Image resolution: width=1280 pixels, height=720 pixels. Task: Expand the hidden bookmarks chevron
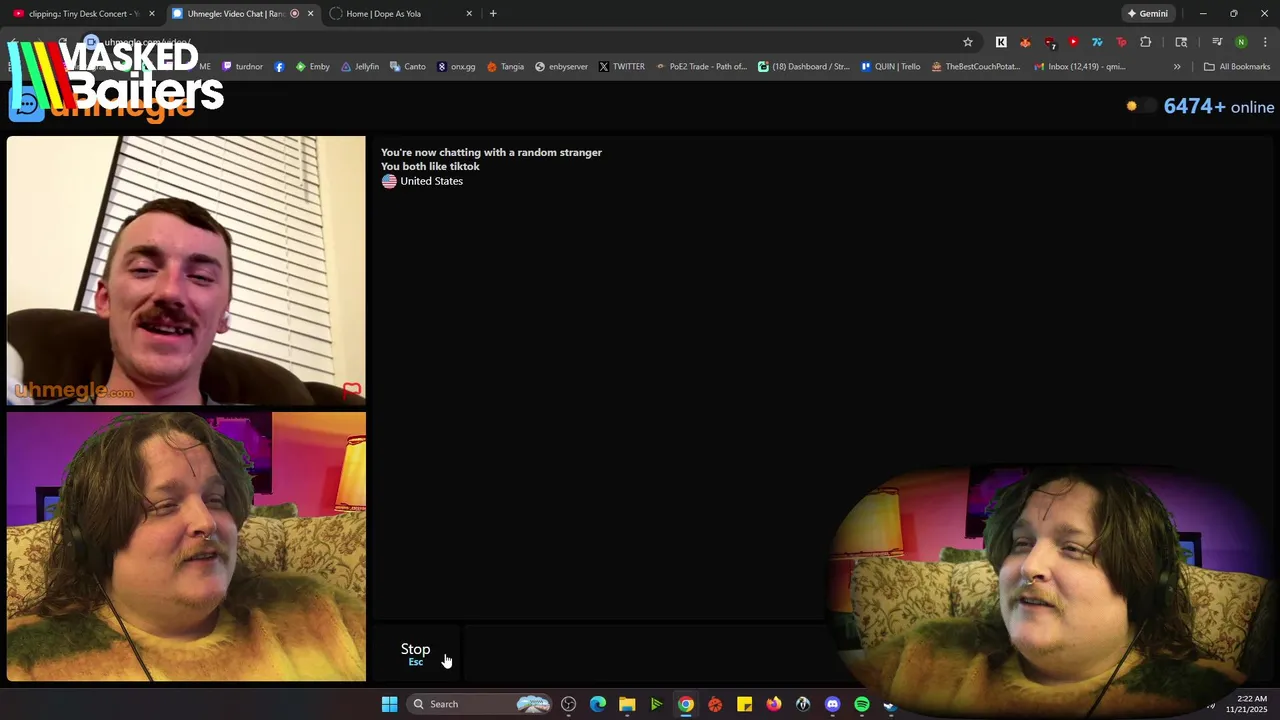pos(1177,67)
